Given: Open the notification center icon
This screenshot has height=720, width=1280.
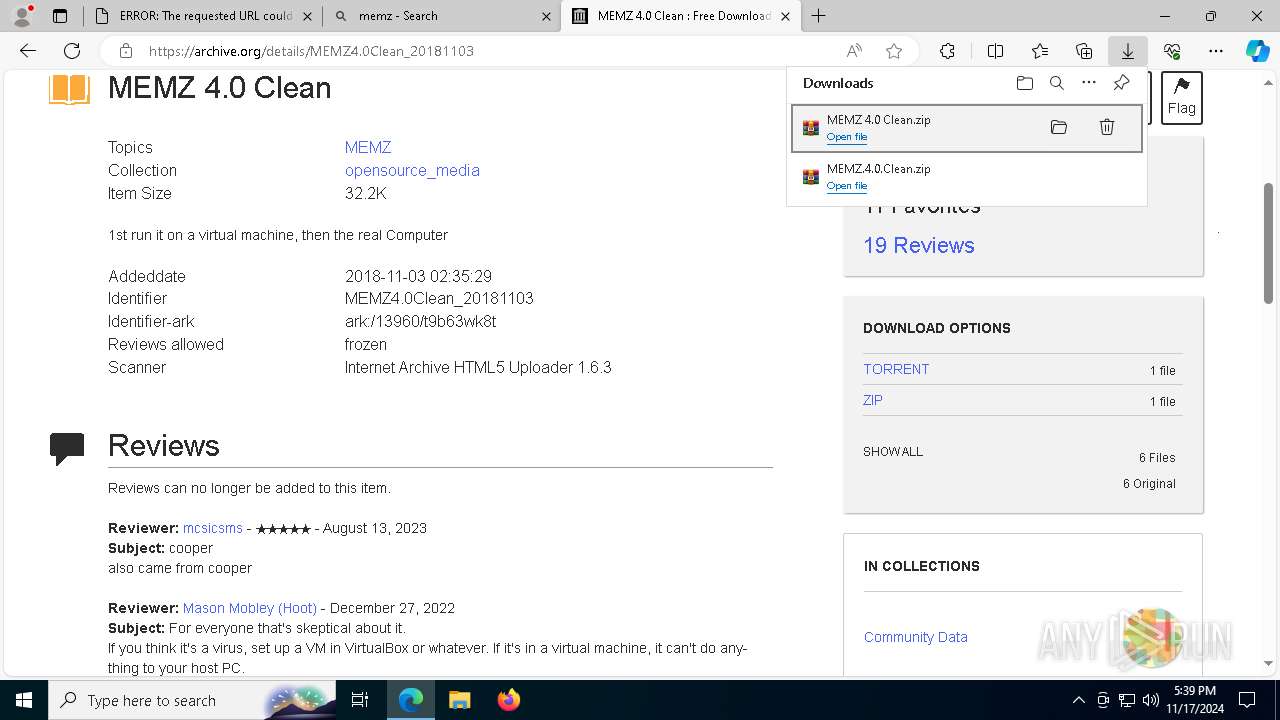Looking at the screenshot, I should [x=1247, y=700].
